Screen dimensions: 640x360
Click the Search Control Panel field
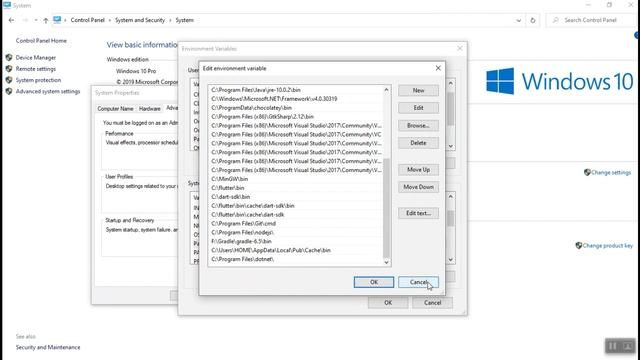[x=591, y=20]
